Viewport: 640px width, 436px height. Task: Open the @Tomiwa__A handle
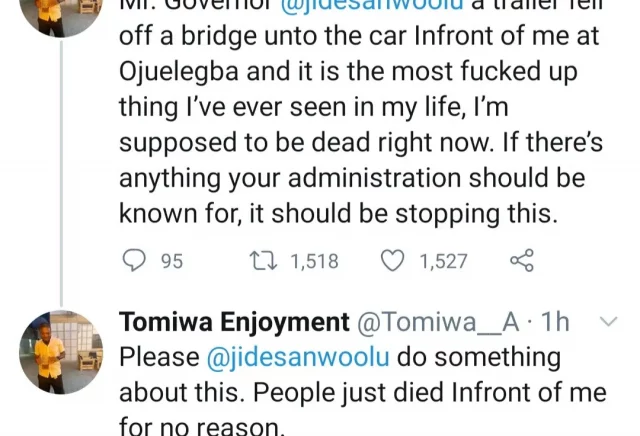[x=437, y=323]
